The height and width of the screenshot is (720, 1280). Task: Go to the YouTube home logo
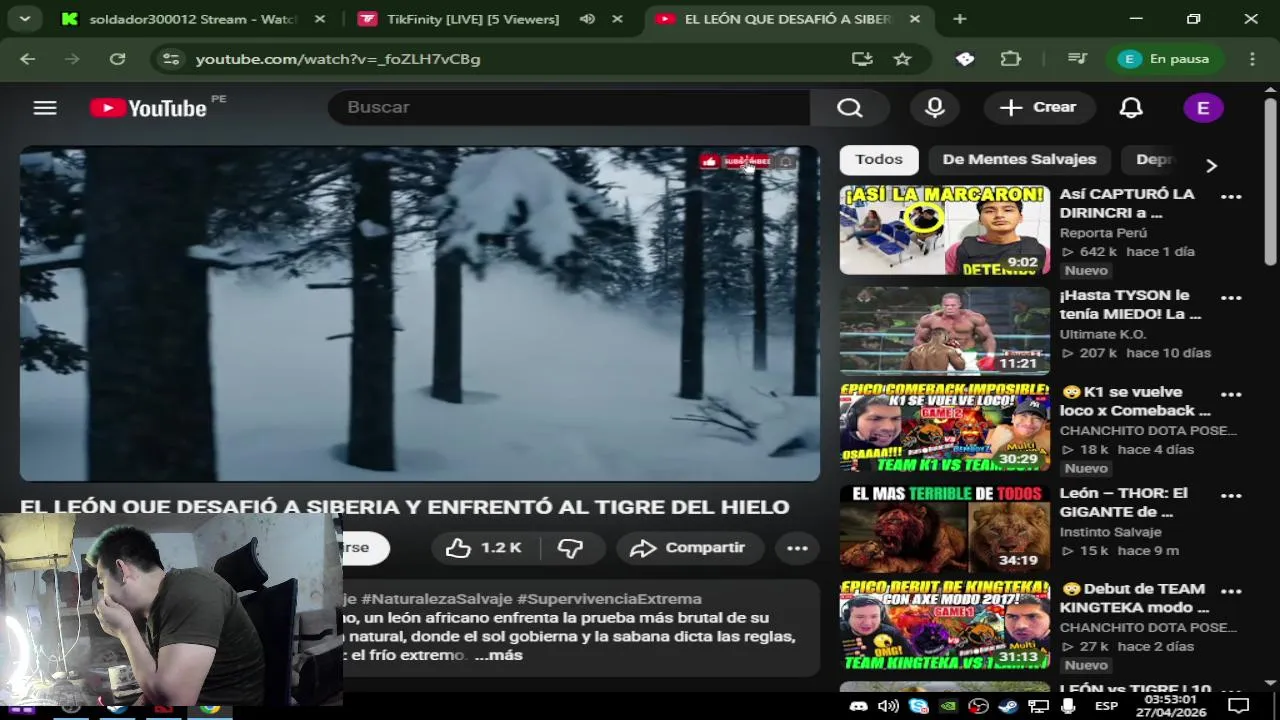click(148, 108)
